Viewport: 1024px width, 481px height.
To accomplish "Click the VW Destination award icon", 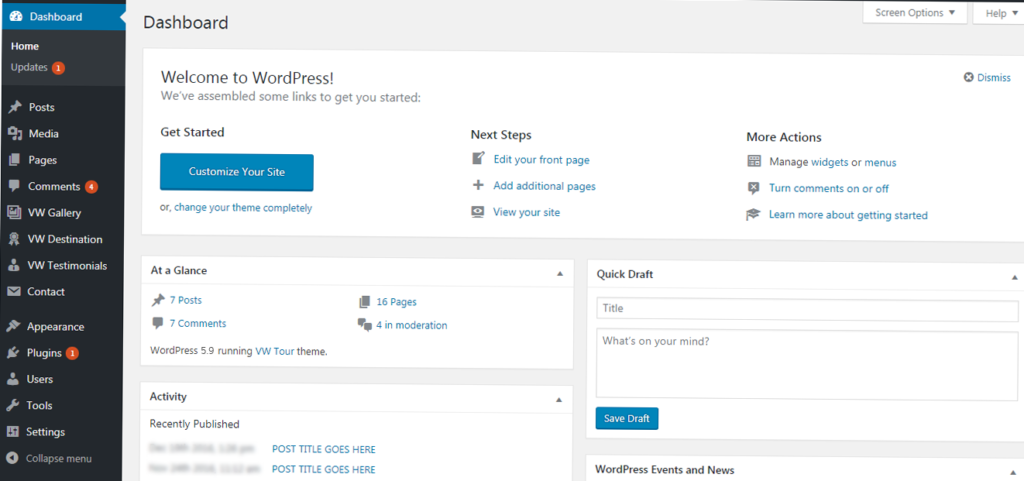I will [14, 239].
